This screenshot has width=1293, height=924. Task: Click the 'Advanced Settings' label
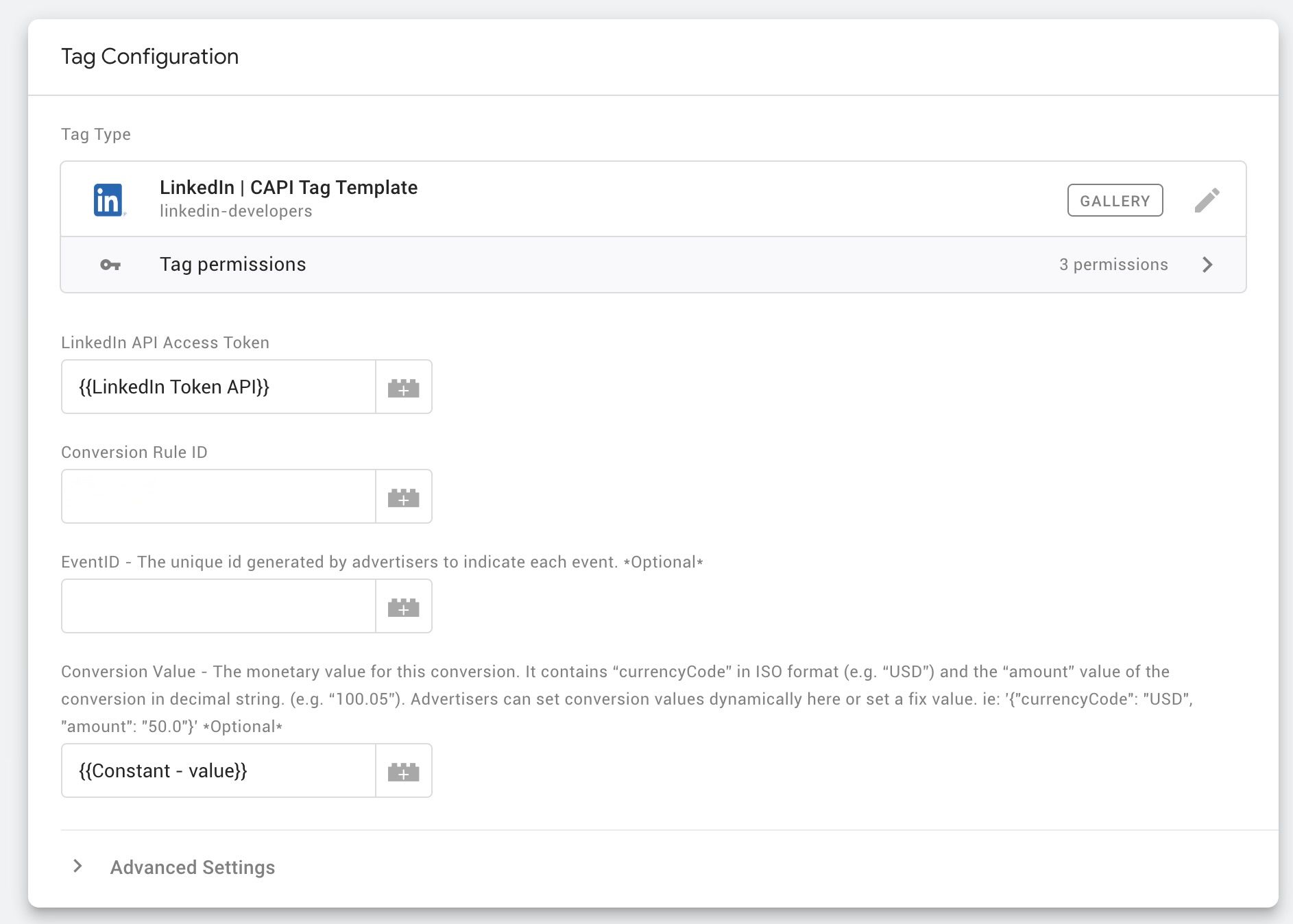click(x=193, y=868)
